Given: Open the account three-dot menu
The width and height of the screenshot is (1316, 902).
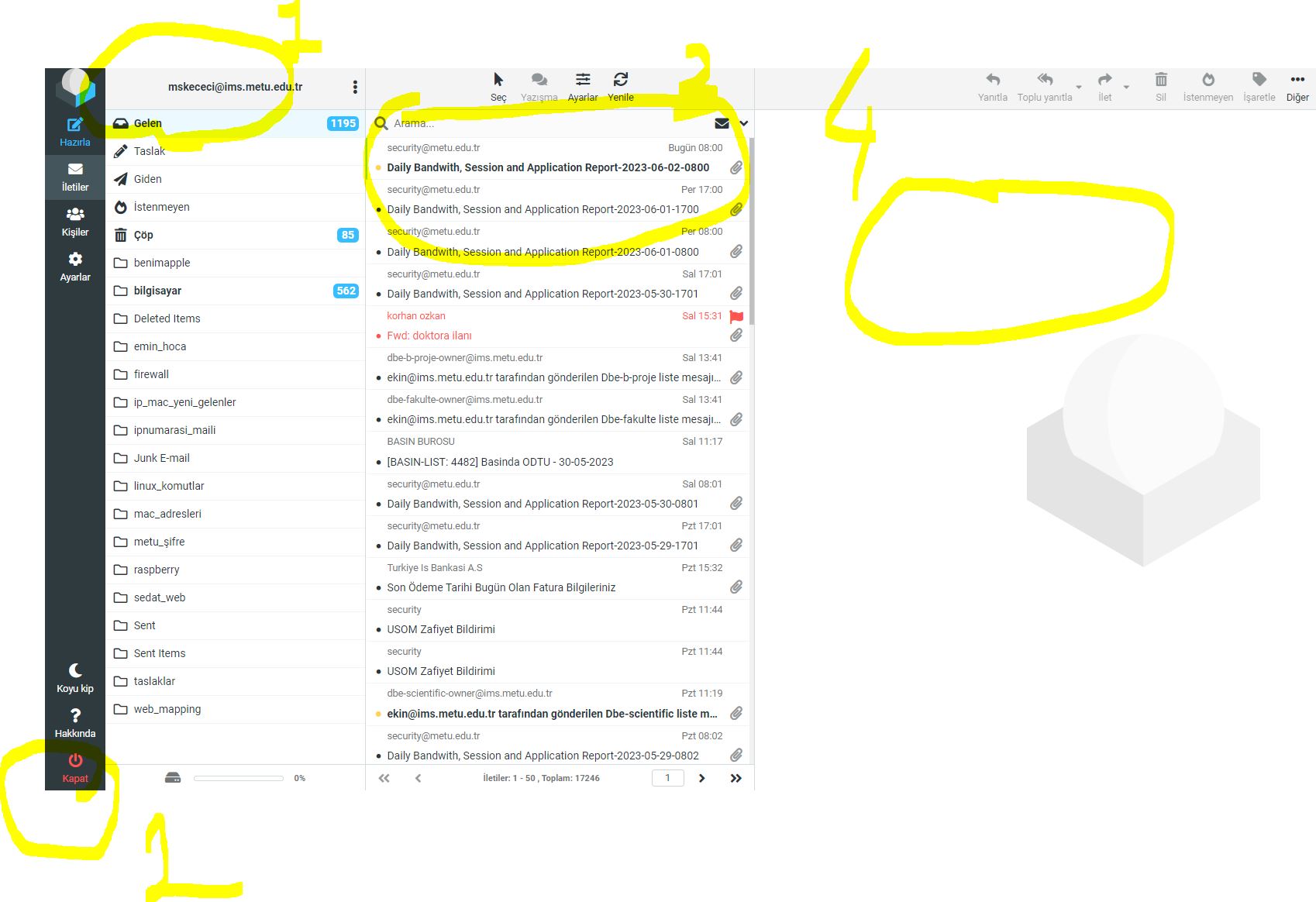Looking at the screenshot, I should pos(355,88).
